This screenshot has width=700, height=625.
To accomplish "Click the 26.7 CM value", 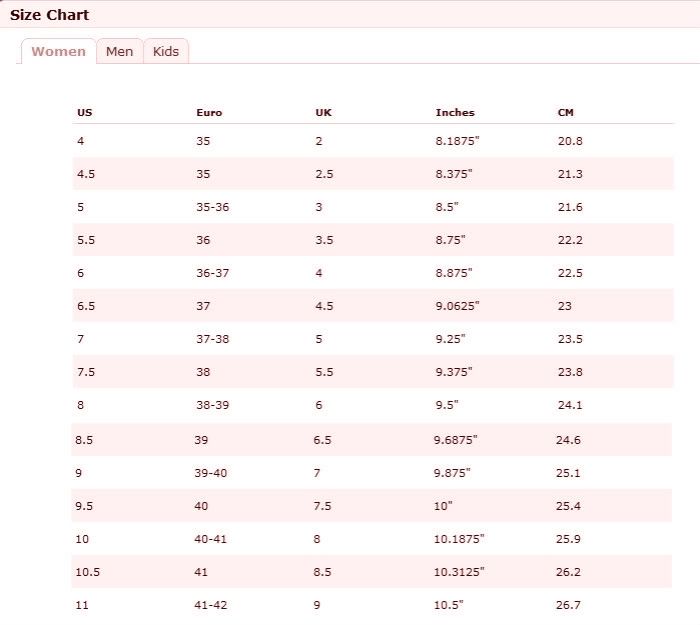I will tap(570, 605).
